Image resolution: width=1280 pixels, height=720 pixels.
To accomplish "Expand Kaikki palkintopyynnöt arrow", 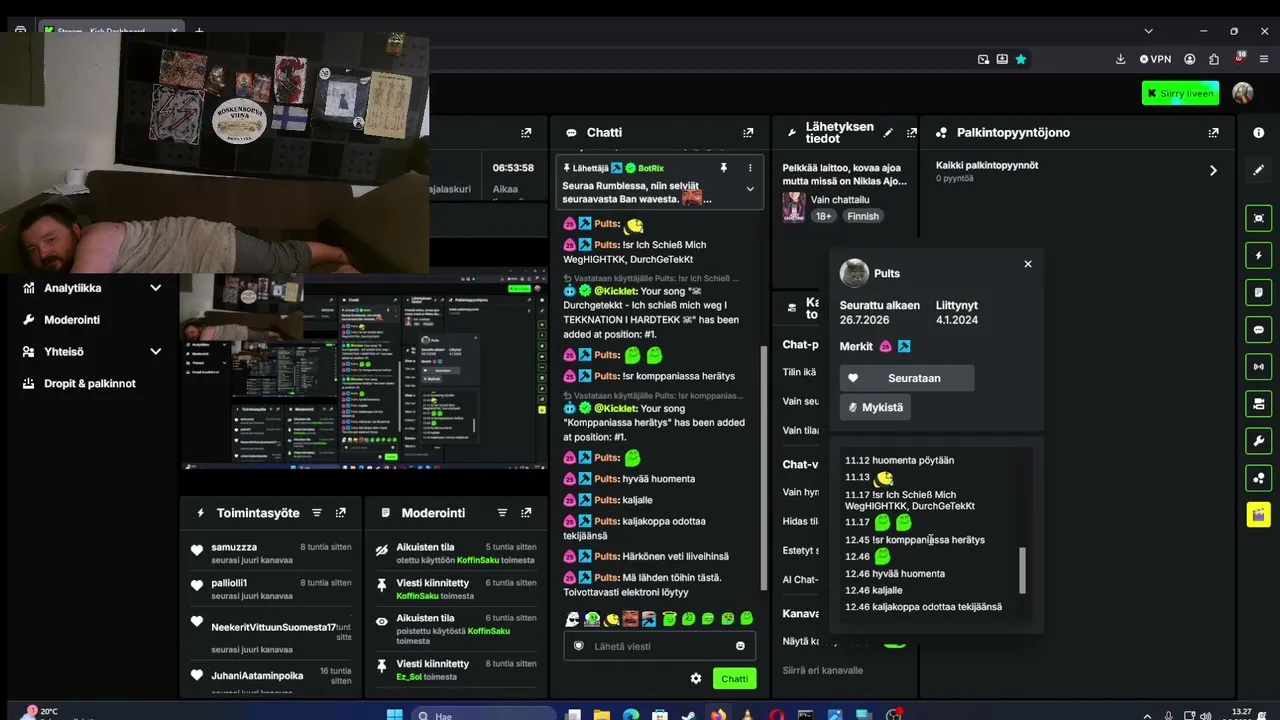I will 1213,171.
